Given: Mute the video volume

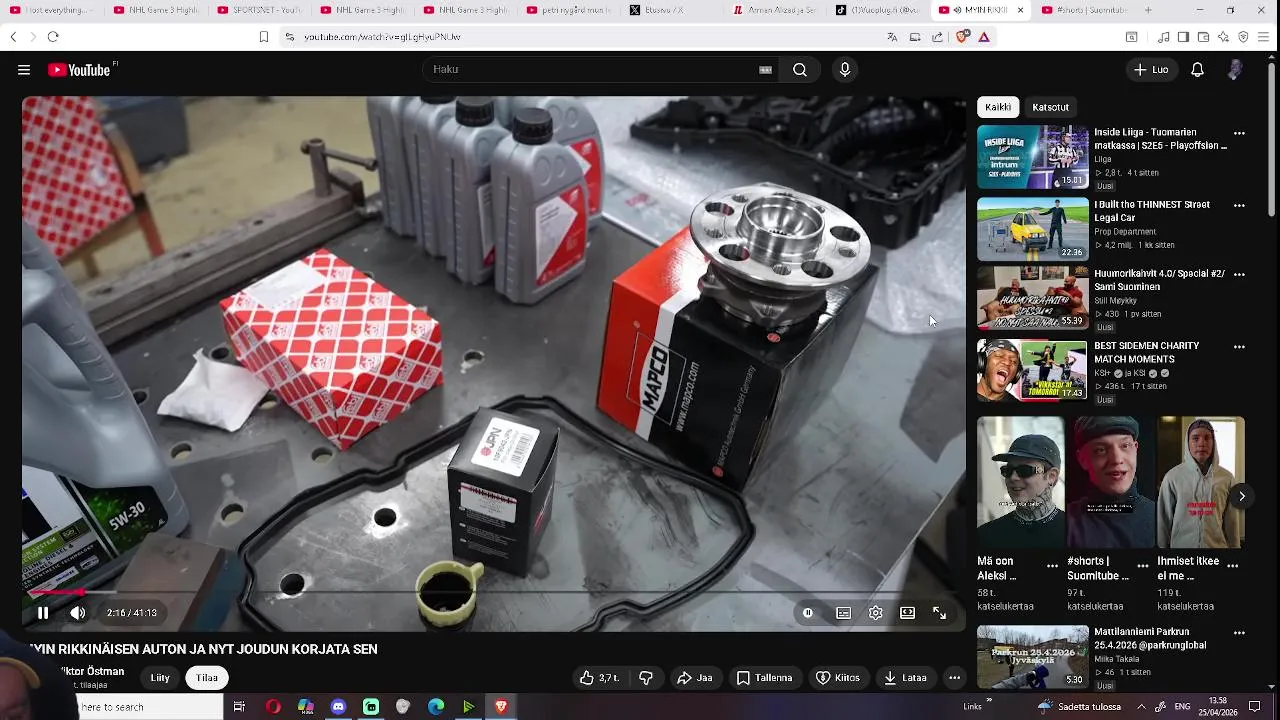Looking at the screenshot, I should pyautogui.click(x=77, y=613).
